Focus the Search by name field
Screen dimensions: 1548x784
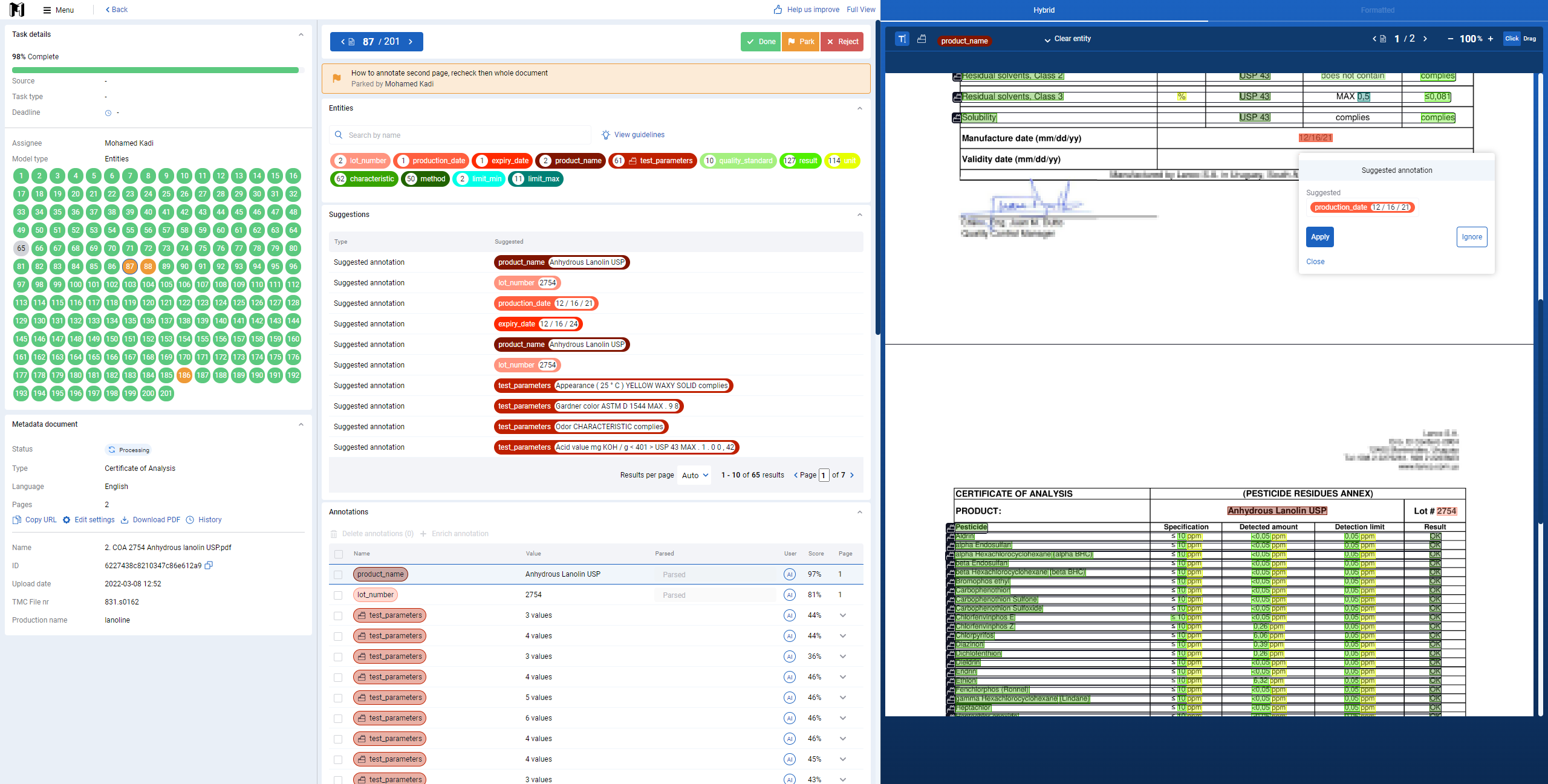pos(460,135)
